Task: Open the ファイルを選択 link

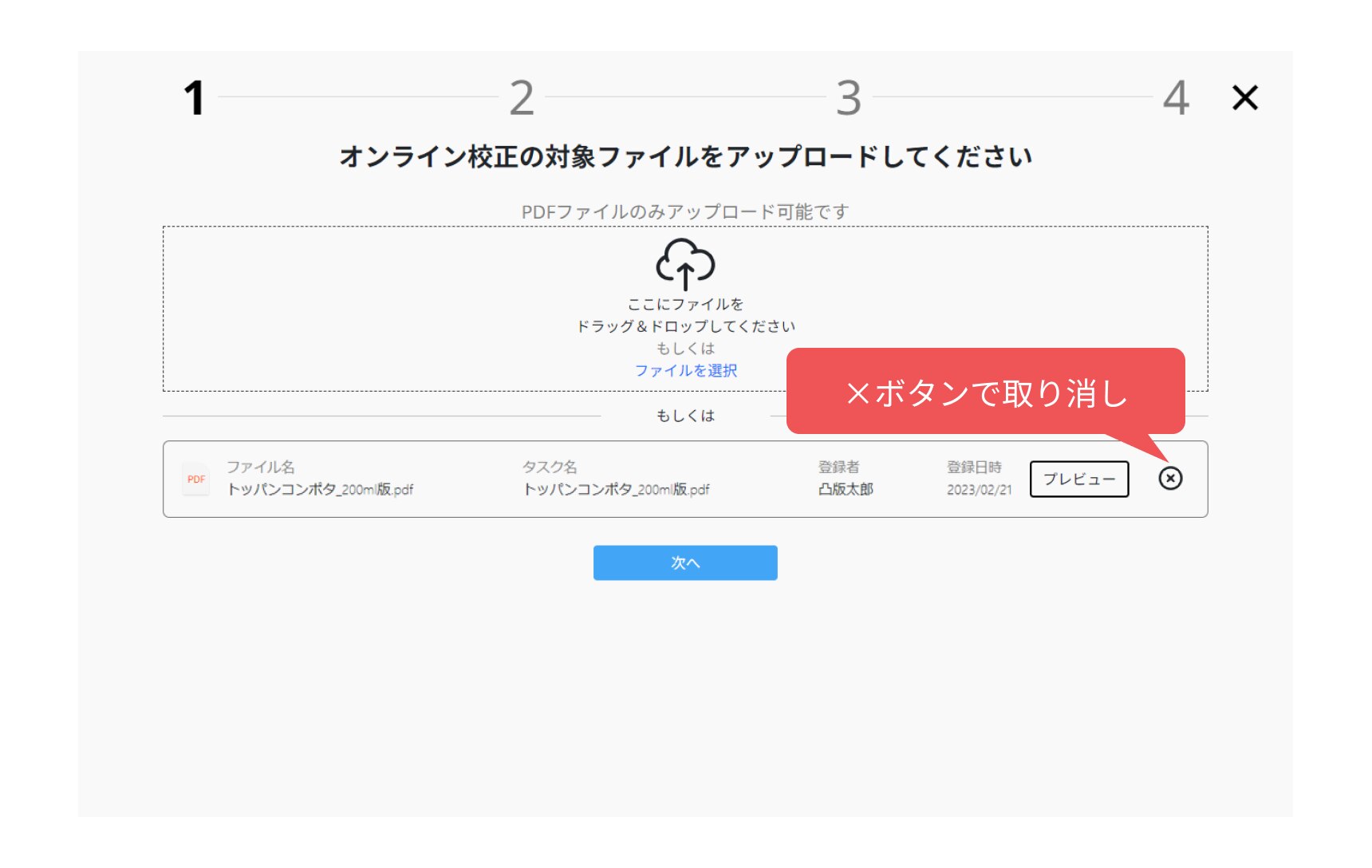Action: point(685,370)
